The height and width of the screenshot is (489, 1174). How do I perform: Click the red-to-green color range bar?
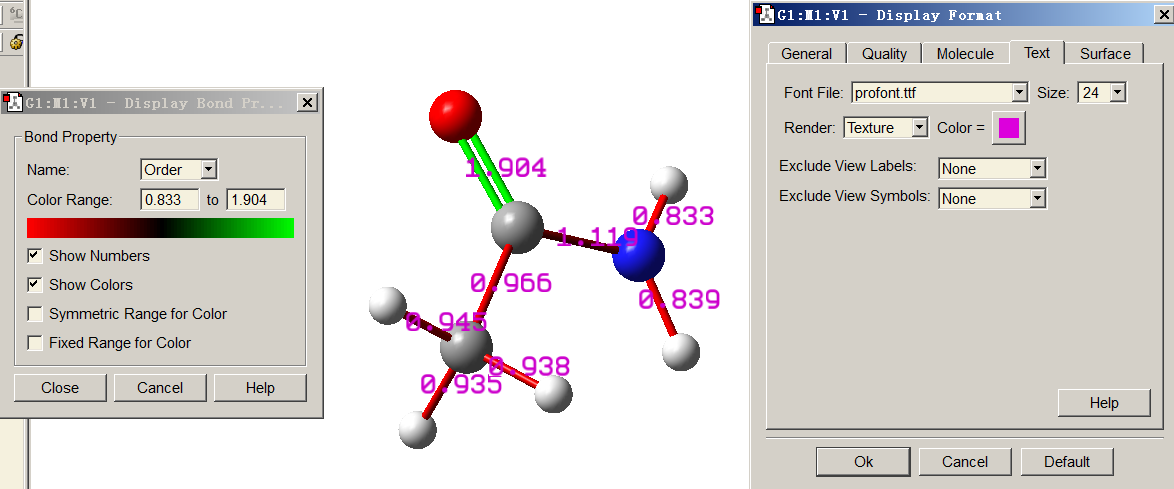[x=160, y=228]
